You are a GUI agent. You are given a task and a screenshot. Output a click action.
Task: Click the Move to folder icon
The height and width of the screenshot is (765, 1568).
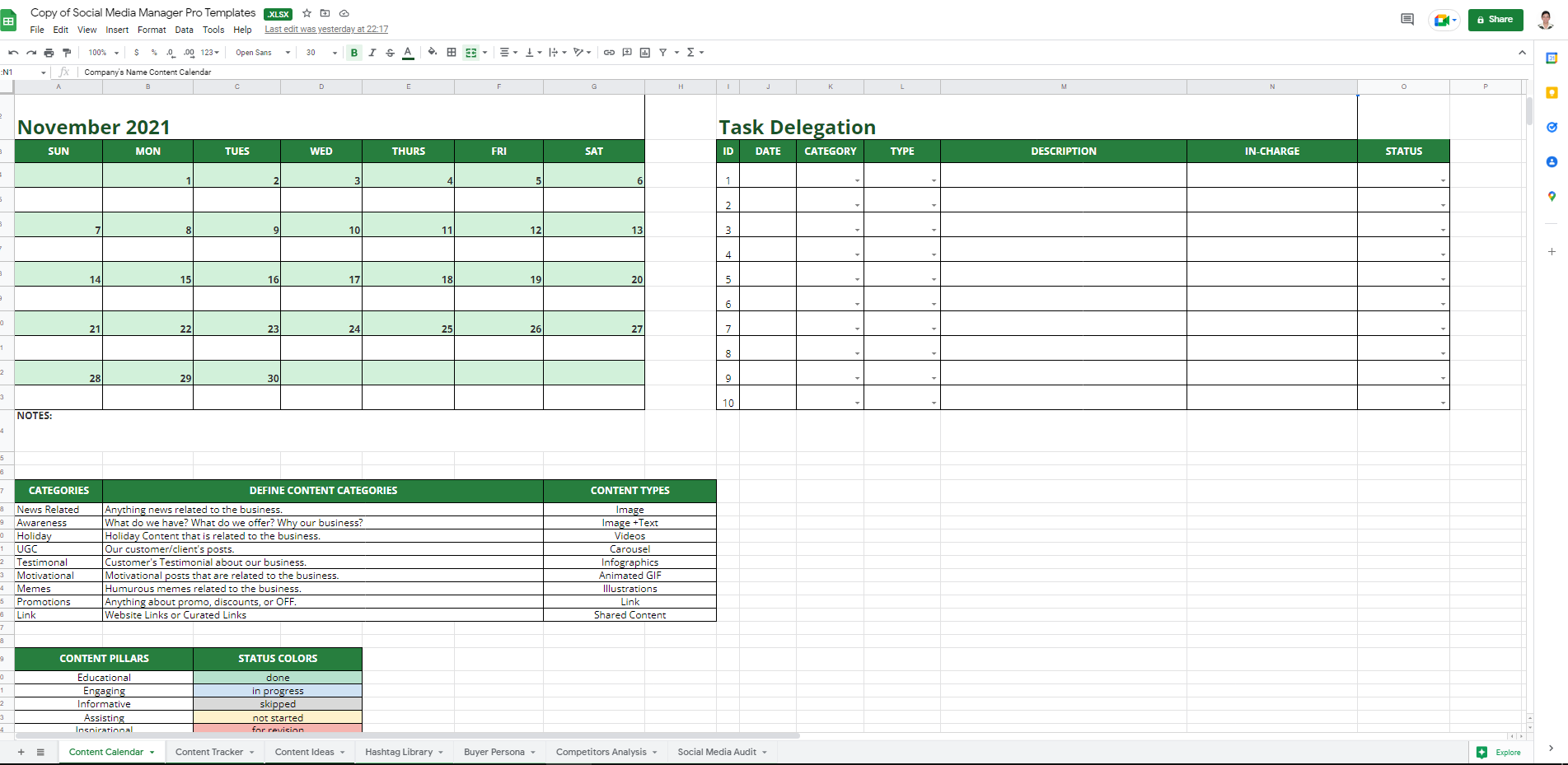(325, 13)
